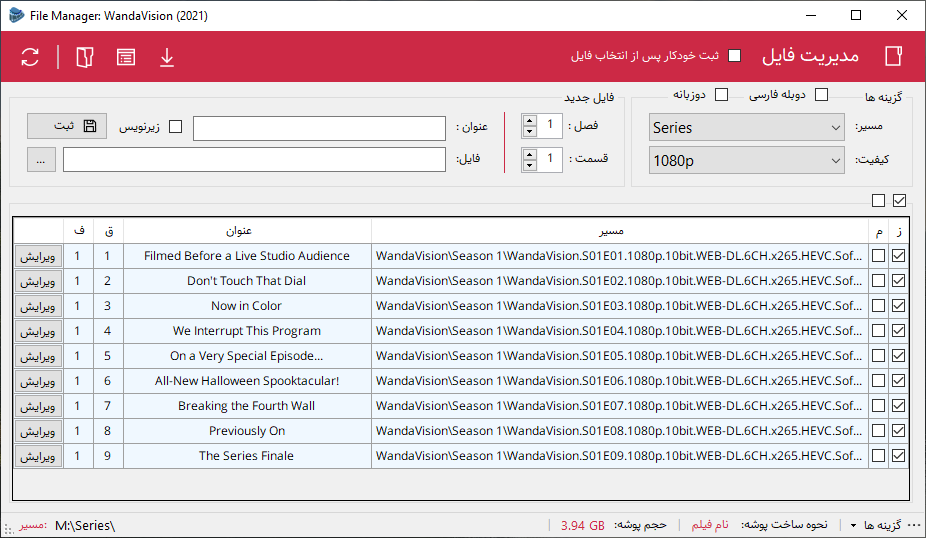Click the عنوان column header

point(247,231)
